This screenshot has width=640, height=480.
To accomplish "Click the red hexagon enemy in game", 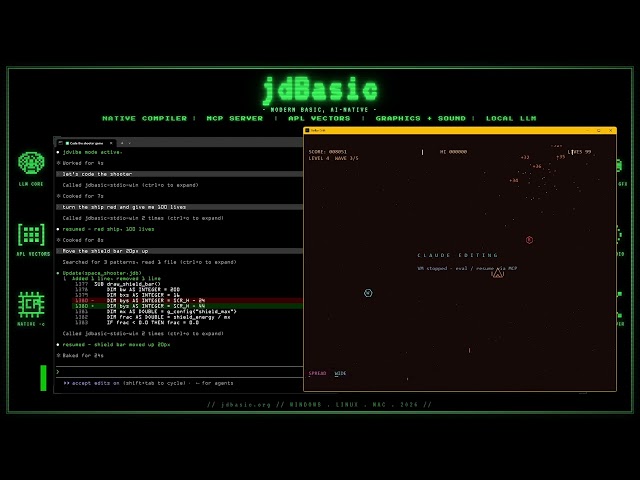I will pos(529,240).
